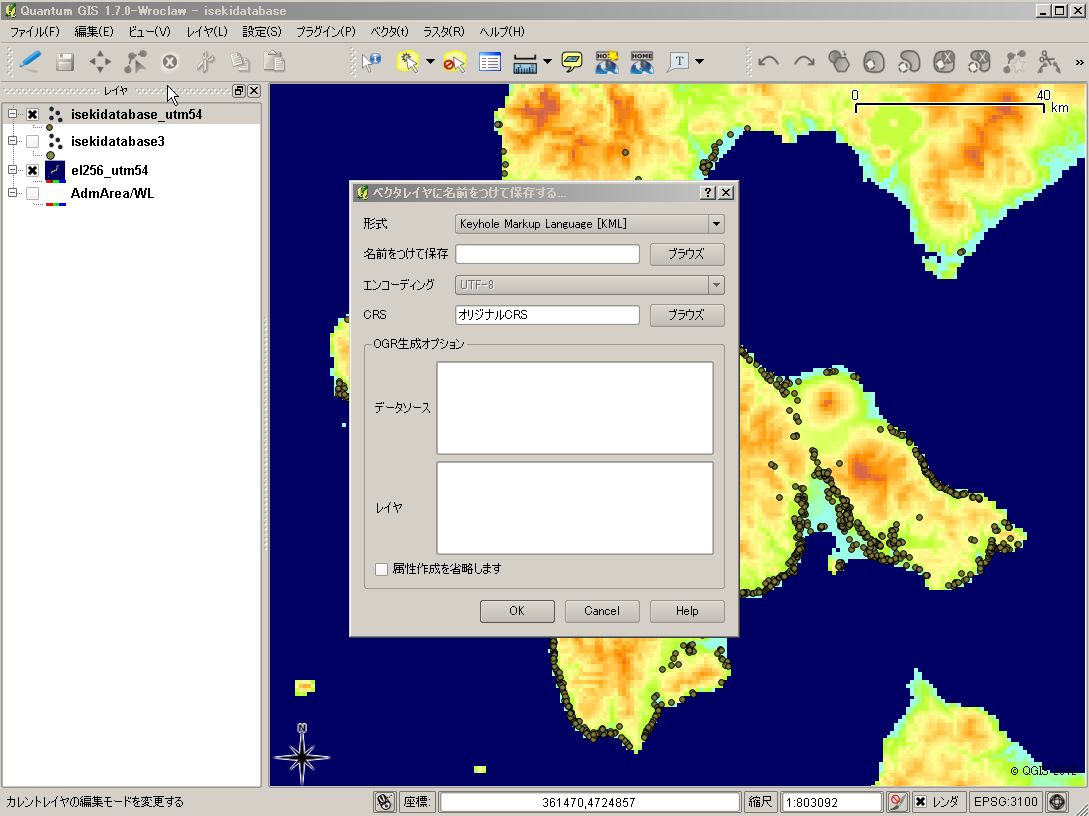The width and height of the screenshot is (1089, 816).
Task: Click the Deselect Features icon
Action: 454,62
